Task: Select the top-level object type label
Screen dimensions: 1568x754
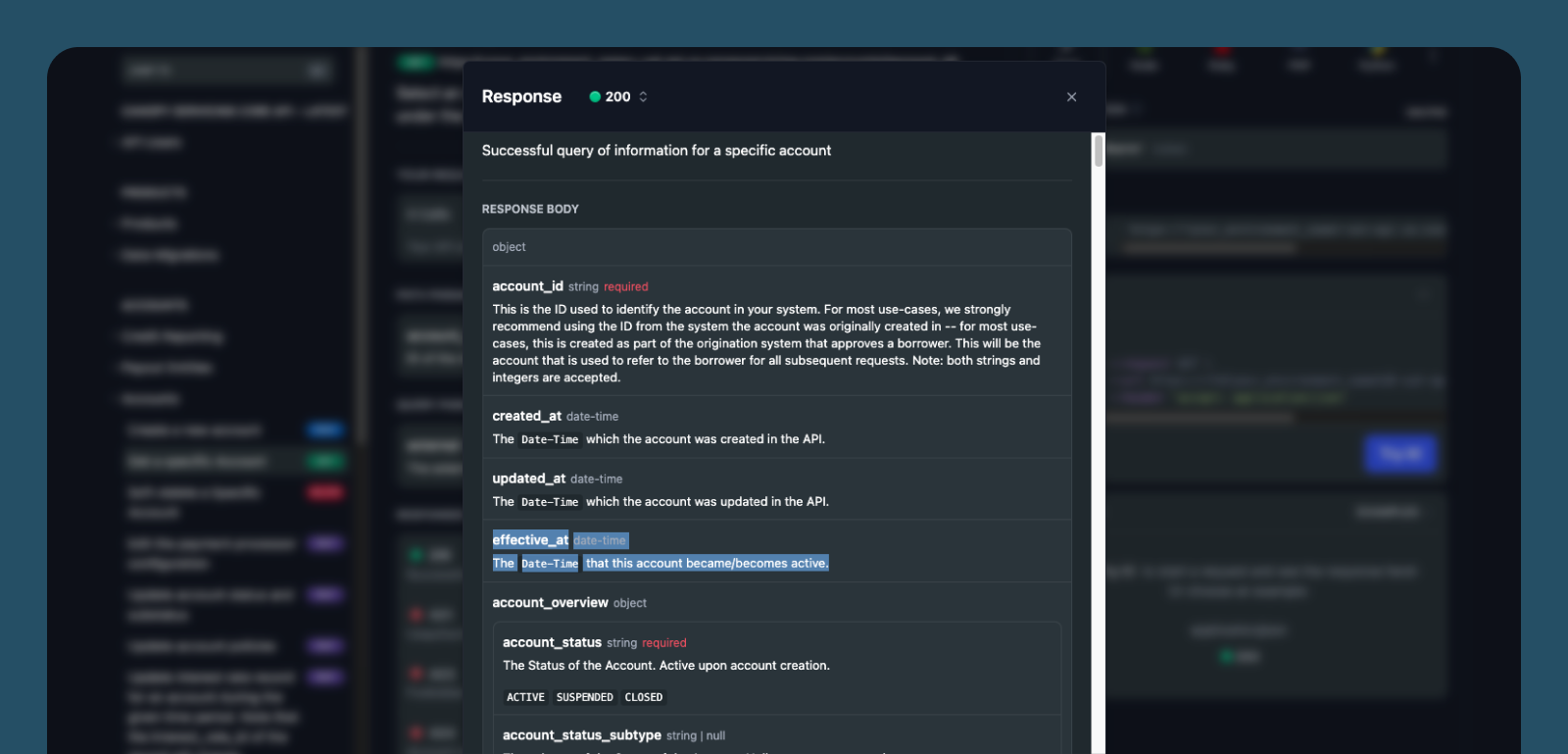Action: (509, 247)
